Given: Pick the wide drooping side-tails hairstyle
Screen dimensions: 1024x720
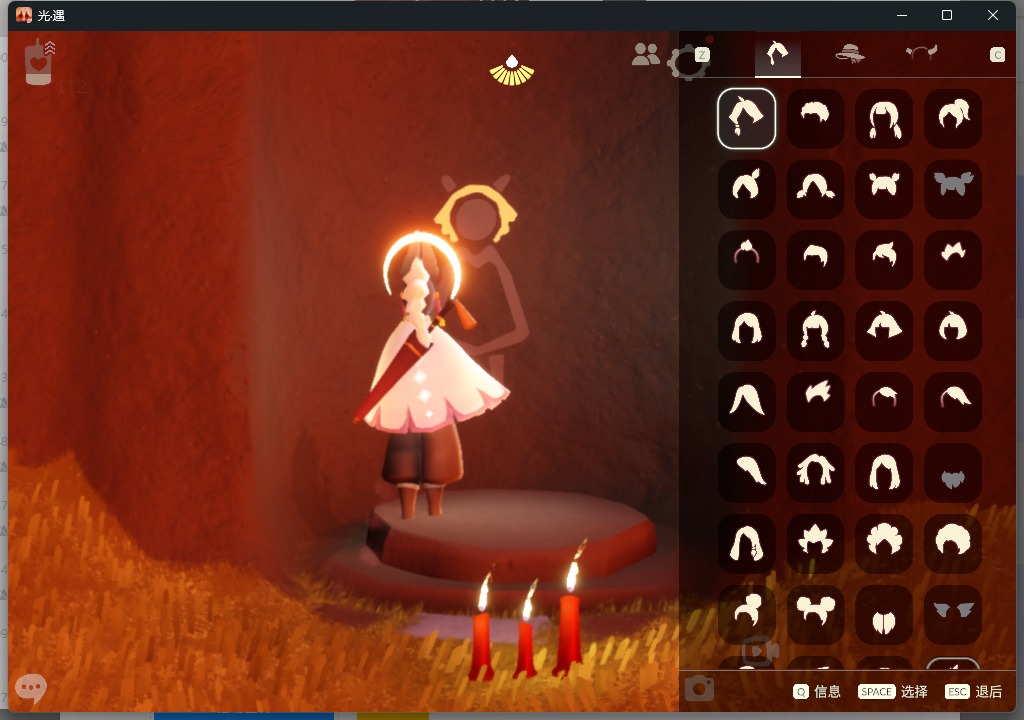Looking at the screenshot, I should point(815,189).
